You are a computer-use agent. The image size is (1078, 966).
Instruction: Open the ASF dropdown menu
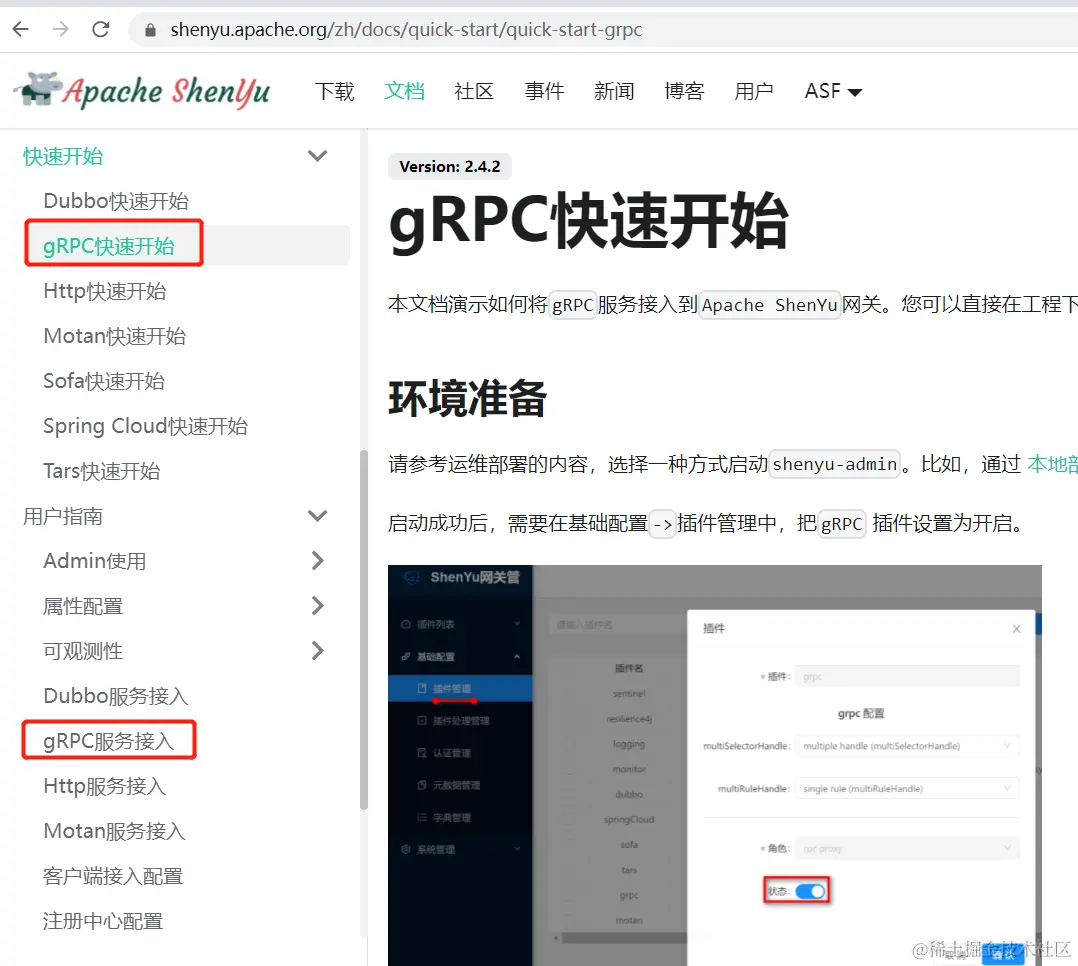tap(831, 90)
